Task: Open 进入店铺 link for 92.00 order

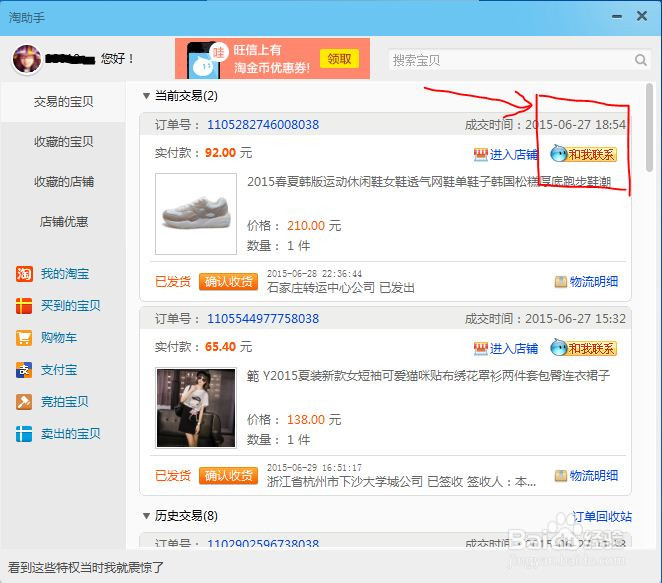Action: click(513, 155)
